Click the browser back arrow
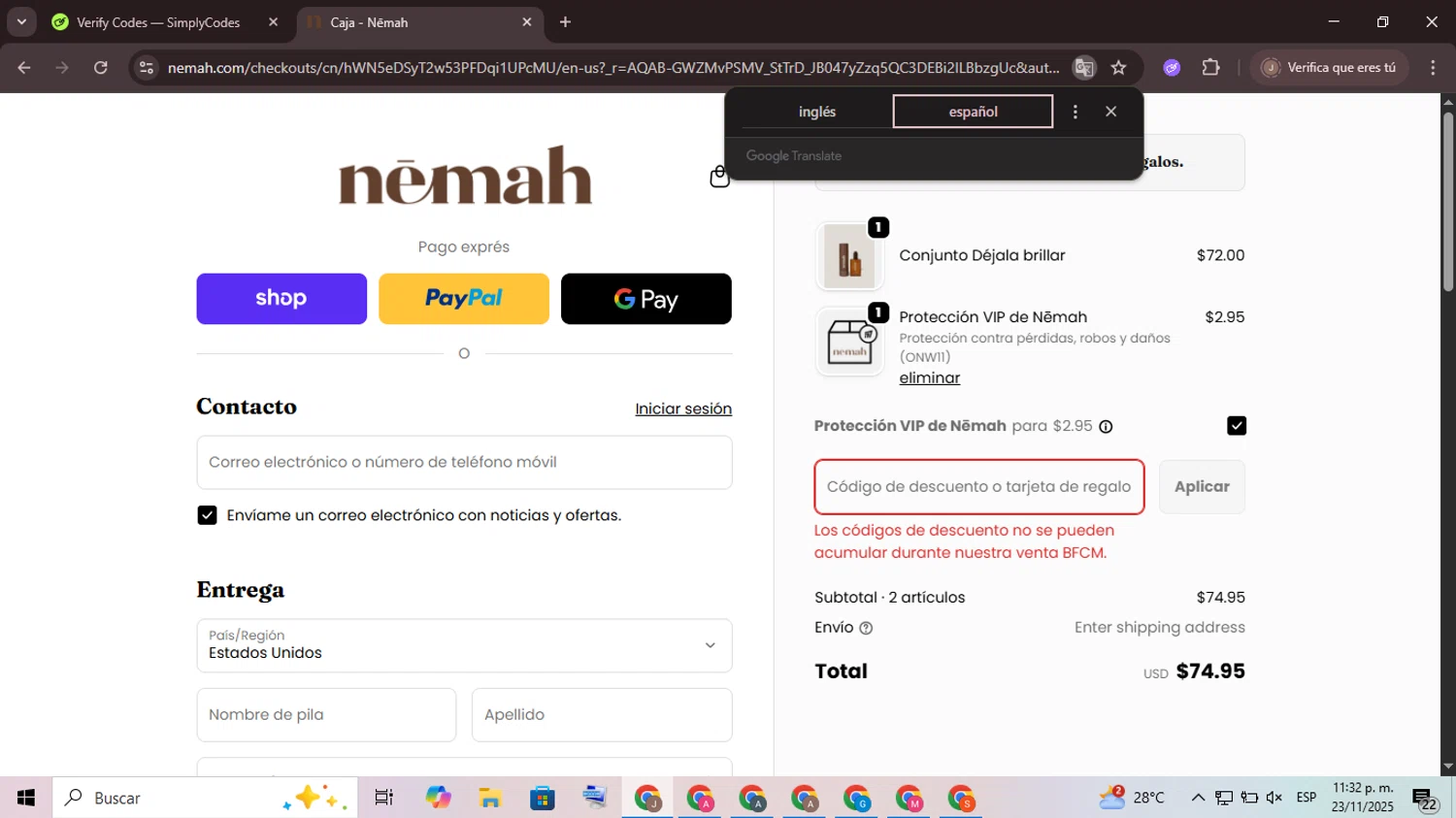This screenshot has height=818, width=1456. click(x=24, y=68)
